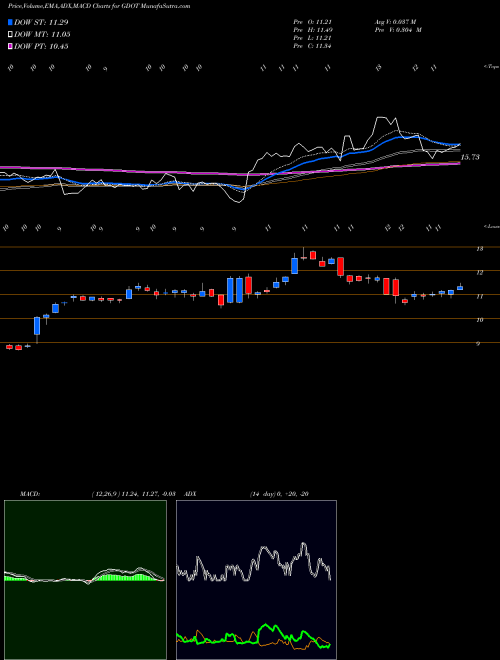Click the '<Tops' label at right edge

[x=491, y=67]
